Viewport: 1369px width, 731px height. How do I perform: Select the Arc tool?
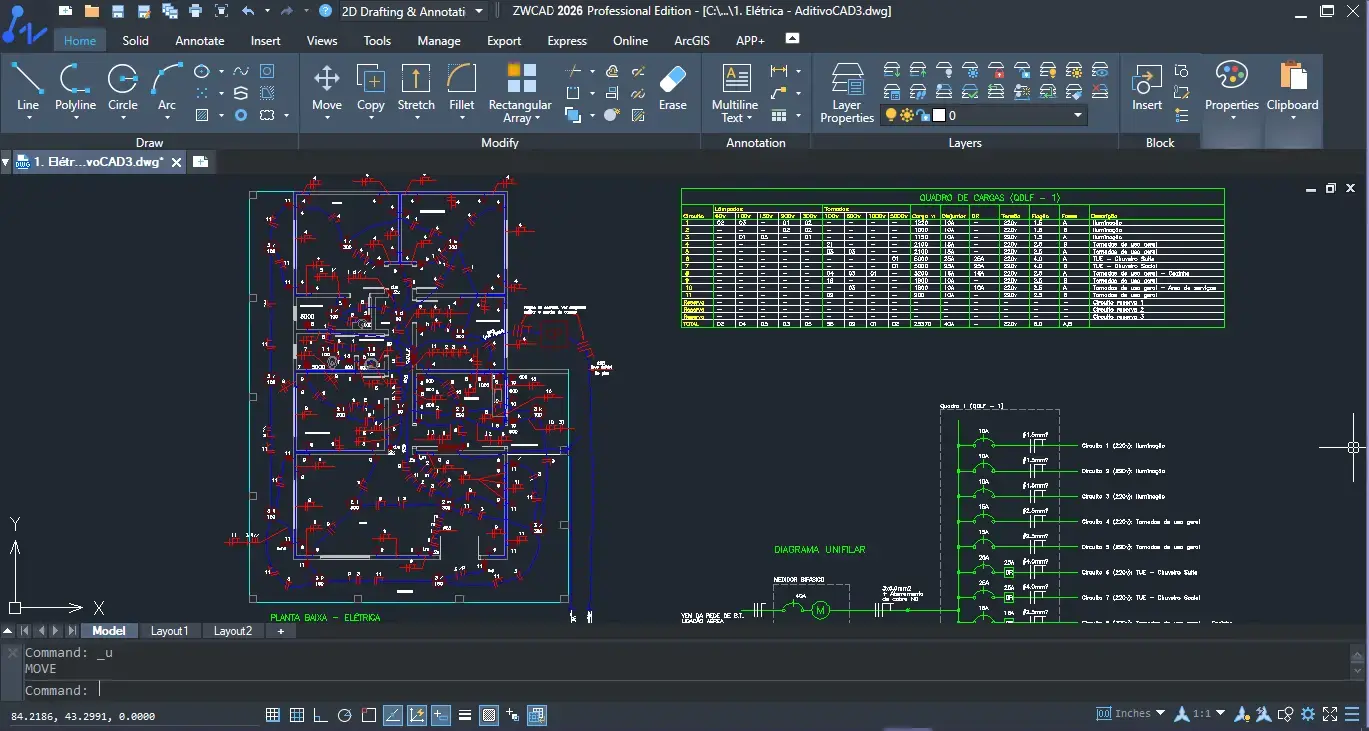(166, 88)
